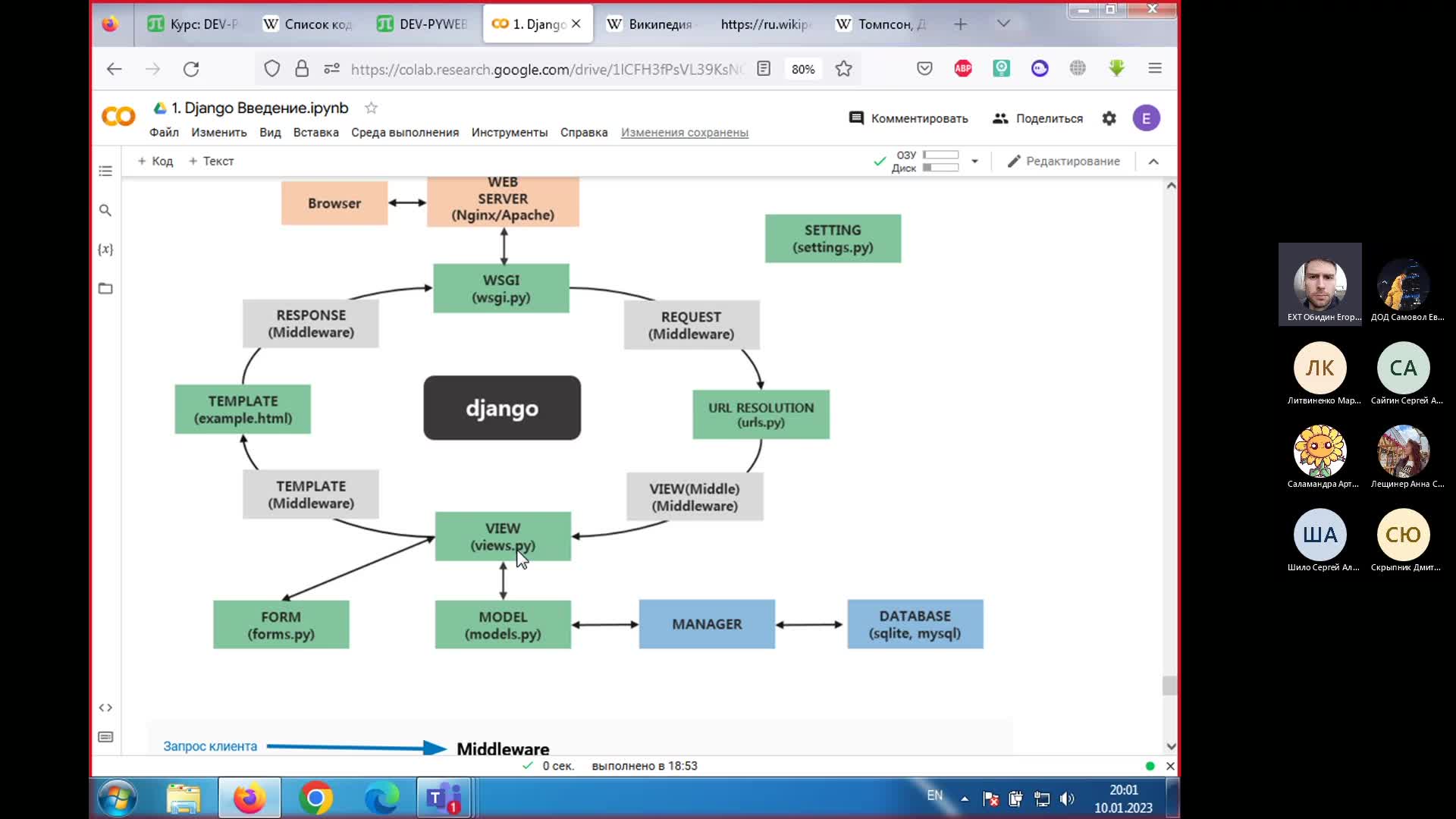Viewport: 1456px width, 819px height.
Task: Click the 80% zoom level indicator
Action: pyautogui.click(x=803, y=69)
